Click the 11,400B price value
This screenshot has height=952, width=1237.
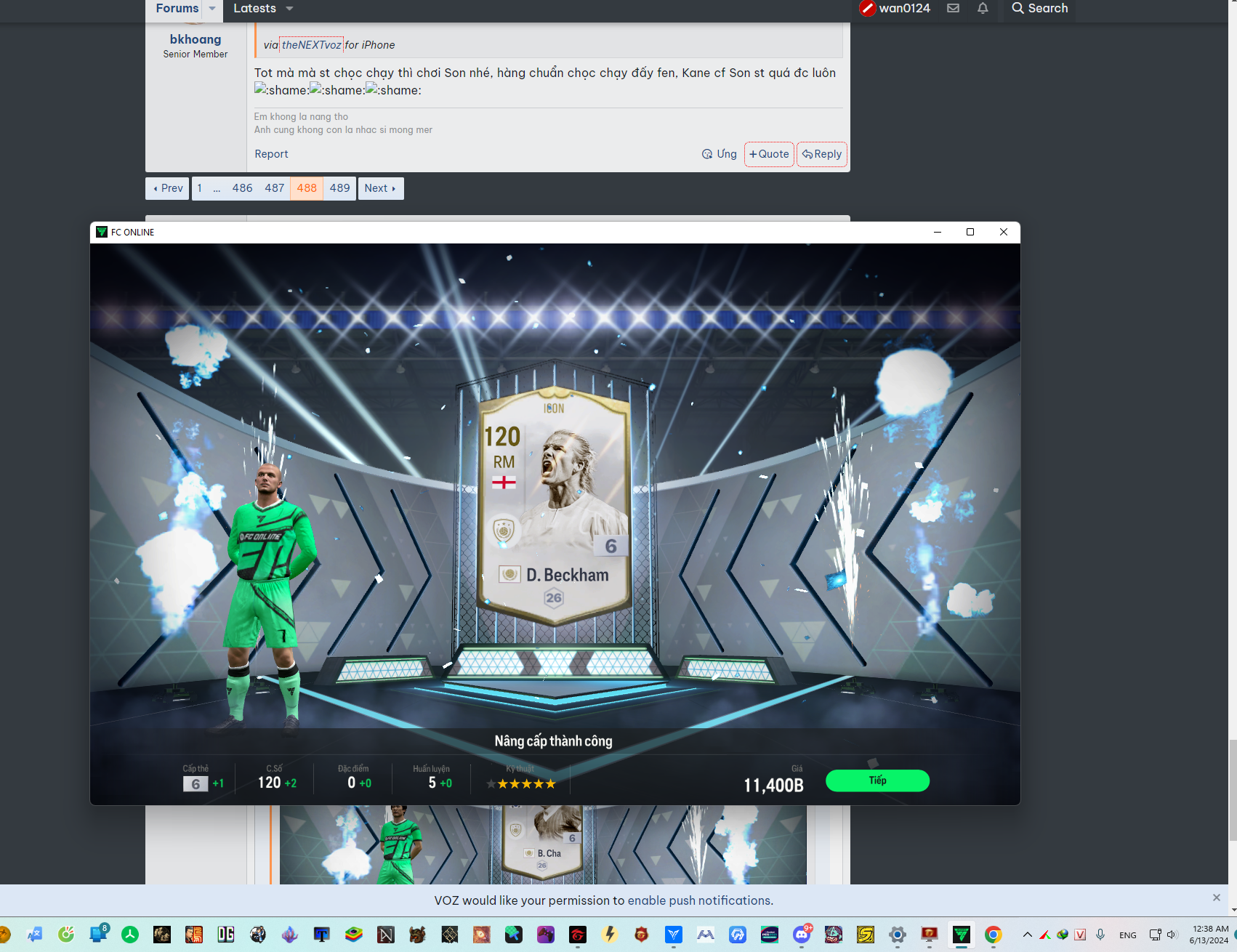click(x=773, y=786)
